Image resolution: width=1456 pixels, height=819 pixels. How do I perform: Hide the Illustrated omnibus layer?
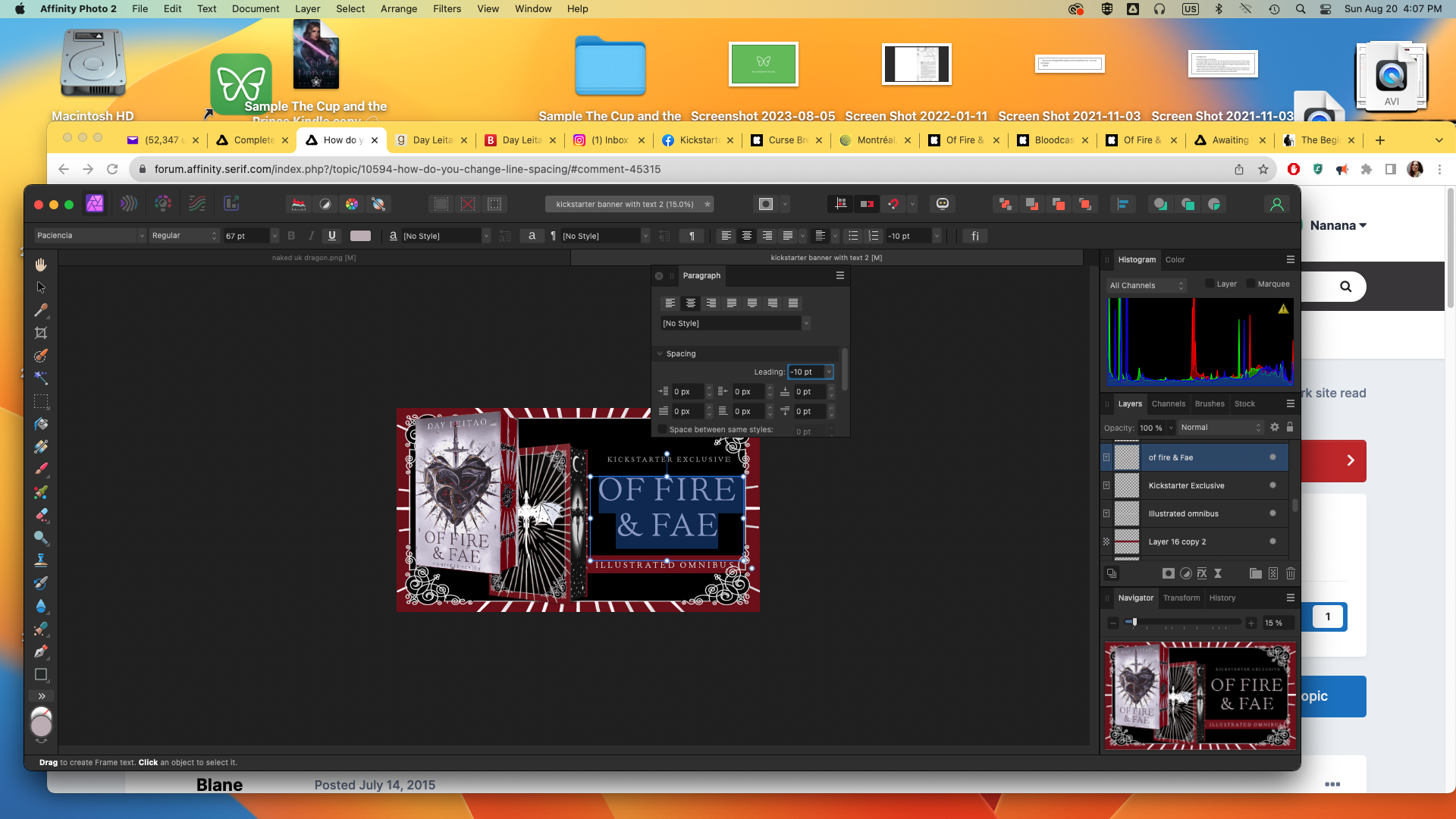[x=1272, y=513]
